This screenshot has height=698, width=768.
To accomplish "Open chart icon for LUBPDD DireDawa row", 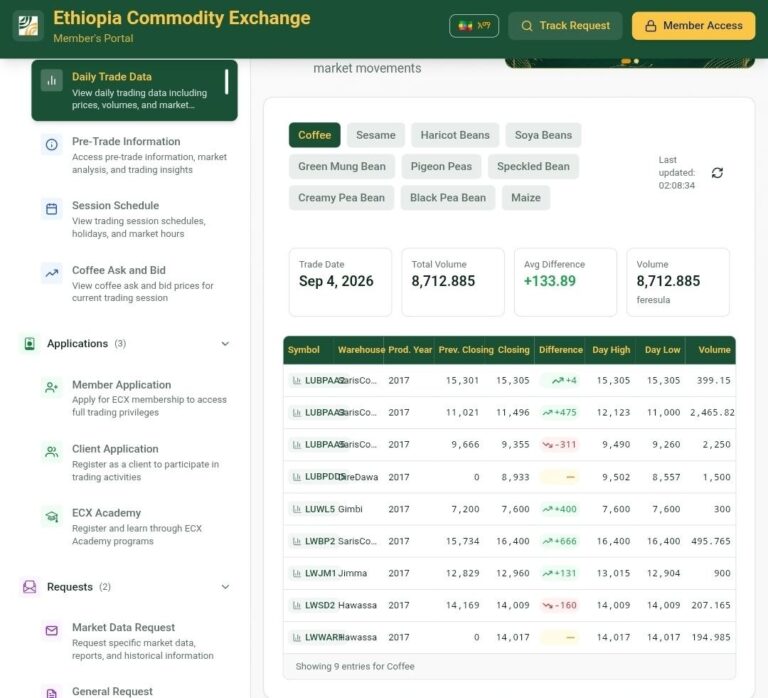I will pyautogui.click(x=297, y=477).
